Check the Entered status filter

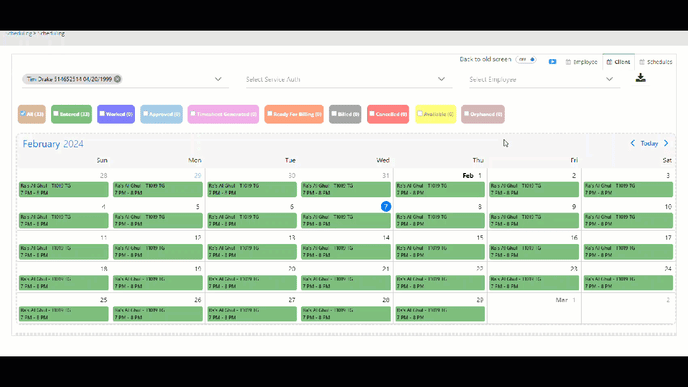(56, 114)
